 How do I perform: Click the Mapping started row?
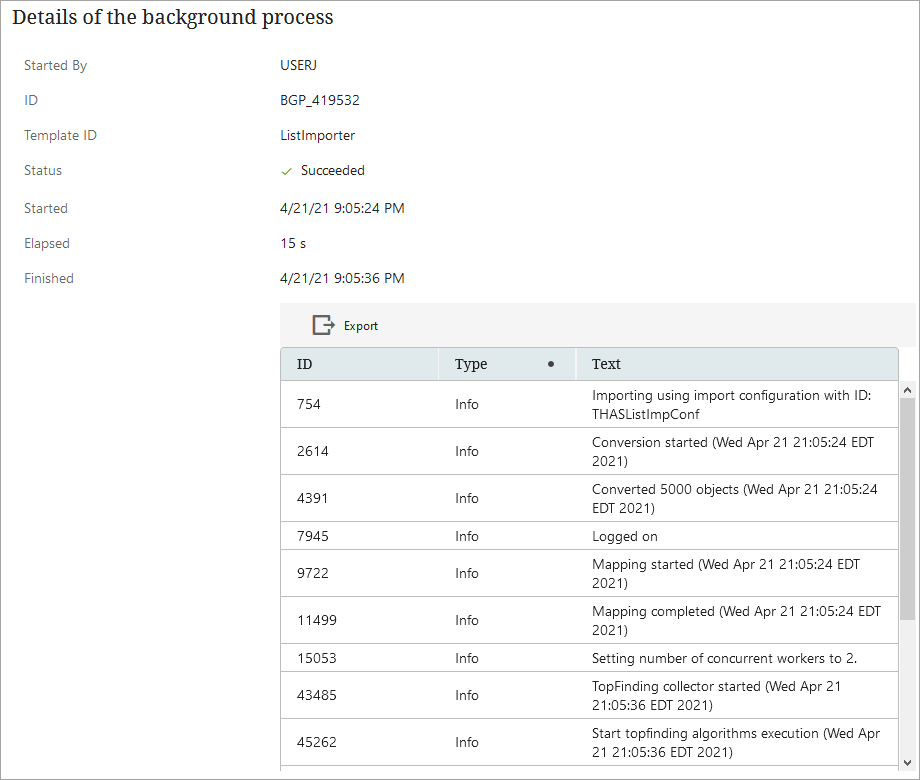(589, 573)
